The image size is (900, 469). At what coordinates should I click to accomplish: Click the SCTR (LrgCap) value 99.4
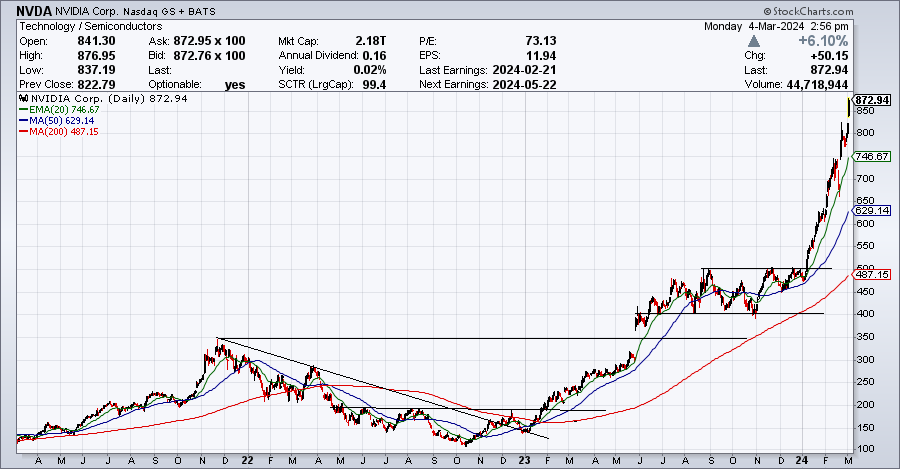[x=374, y=84]
